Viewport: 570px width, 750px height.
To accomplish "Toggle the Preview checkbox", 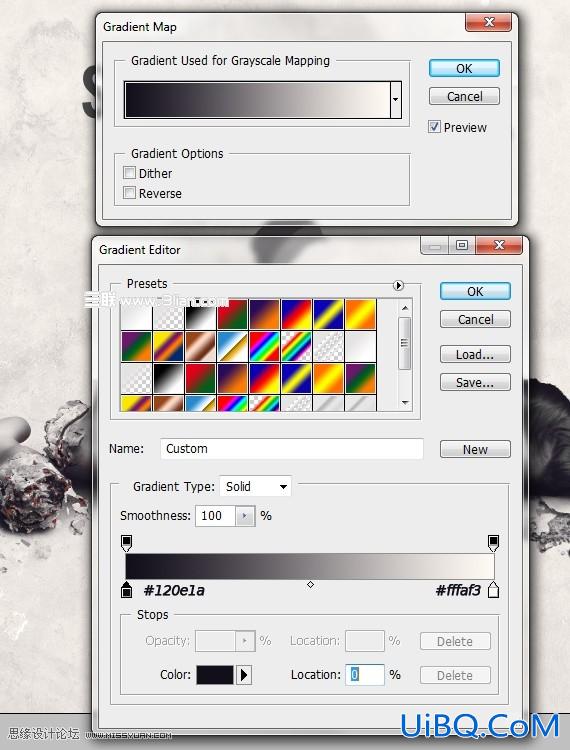I will [434, 127].
